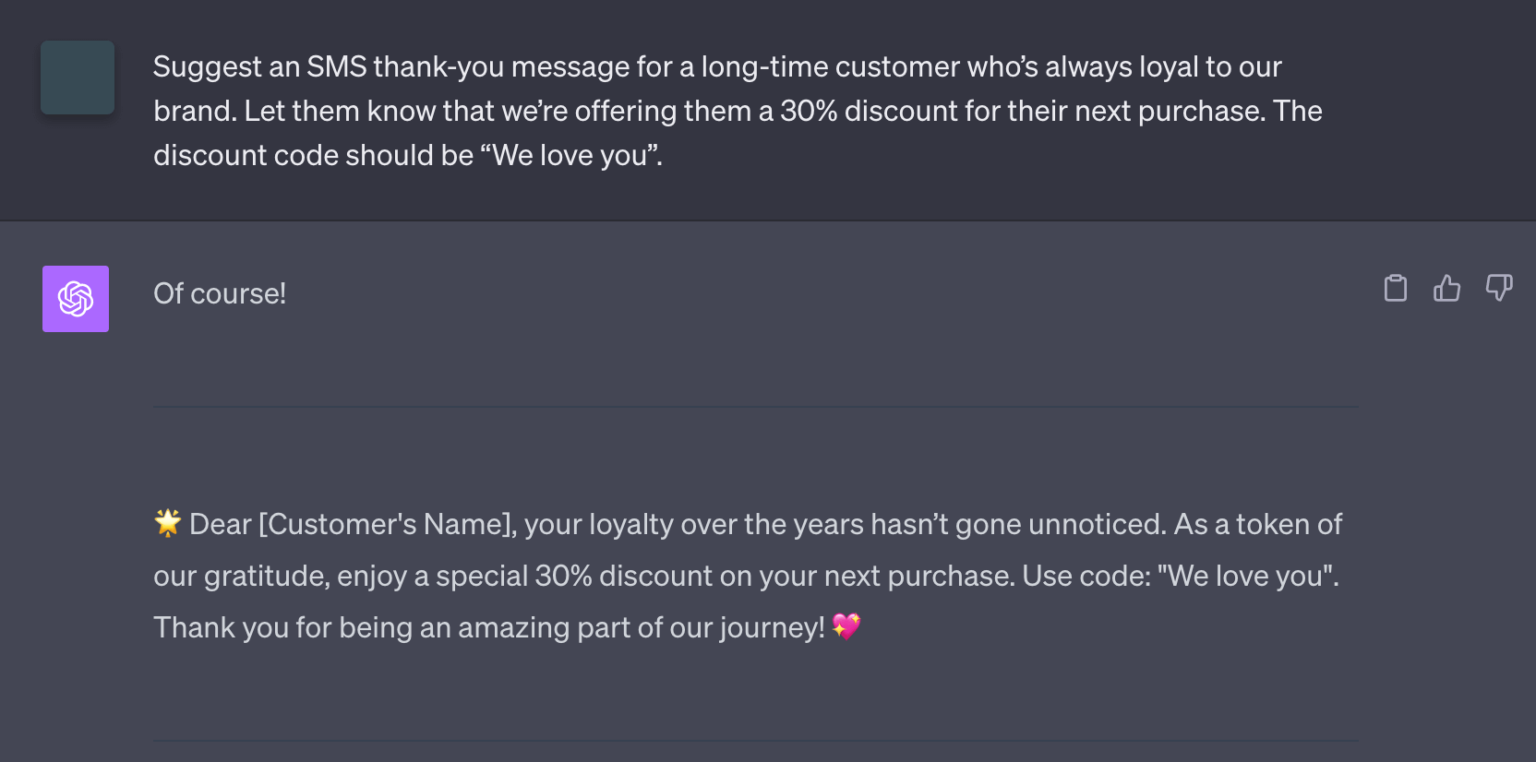The image size is (1536, 762).
Task: Select the user avatar square
Action: [77, 77]
